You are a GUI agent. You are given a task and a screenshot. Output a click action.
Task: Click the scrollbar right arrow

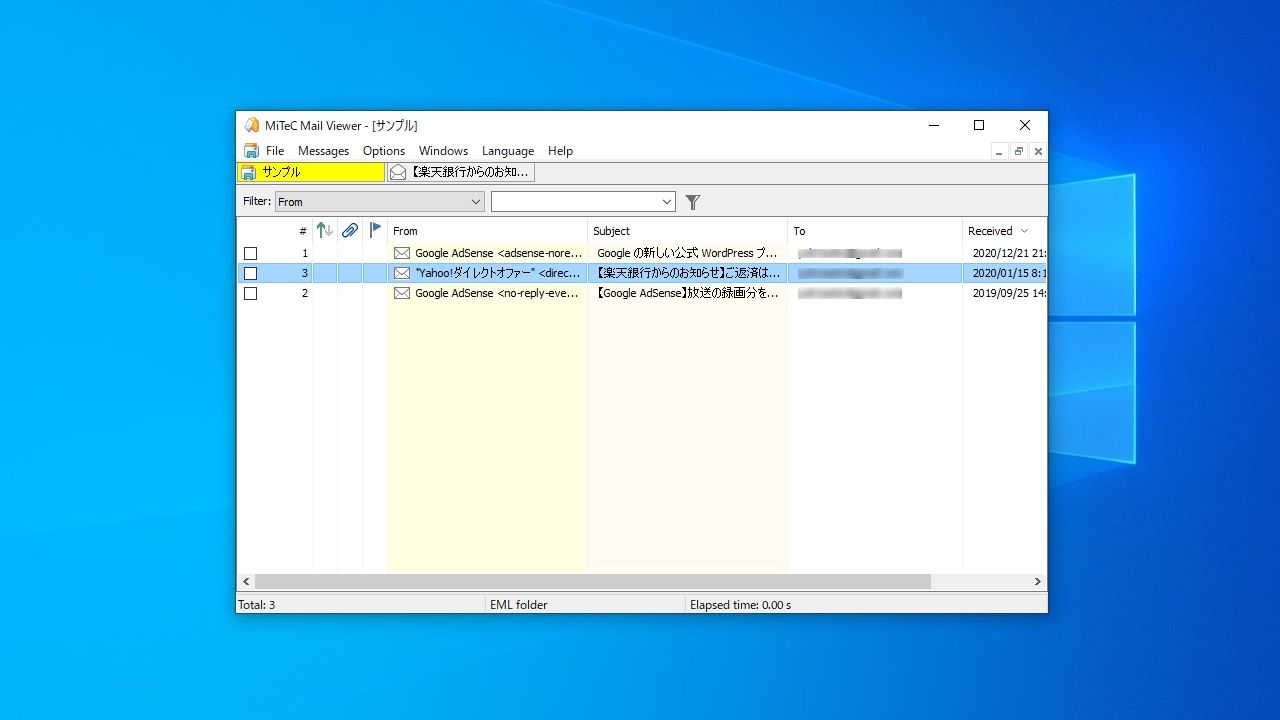1038,581
